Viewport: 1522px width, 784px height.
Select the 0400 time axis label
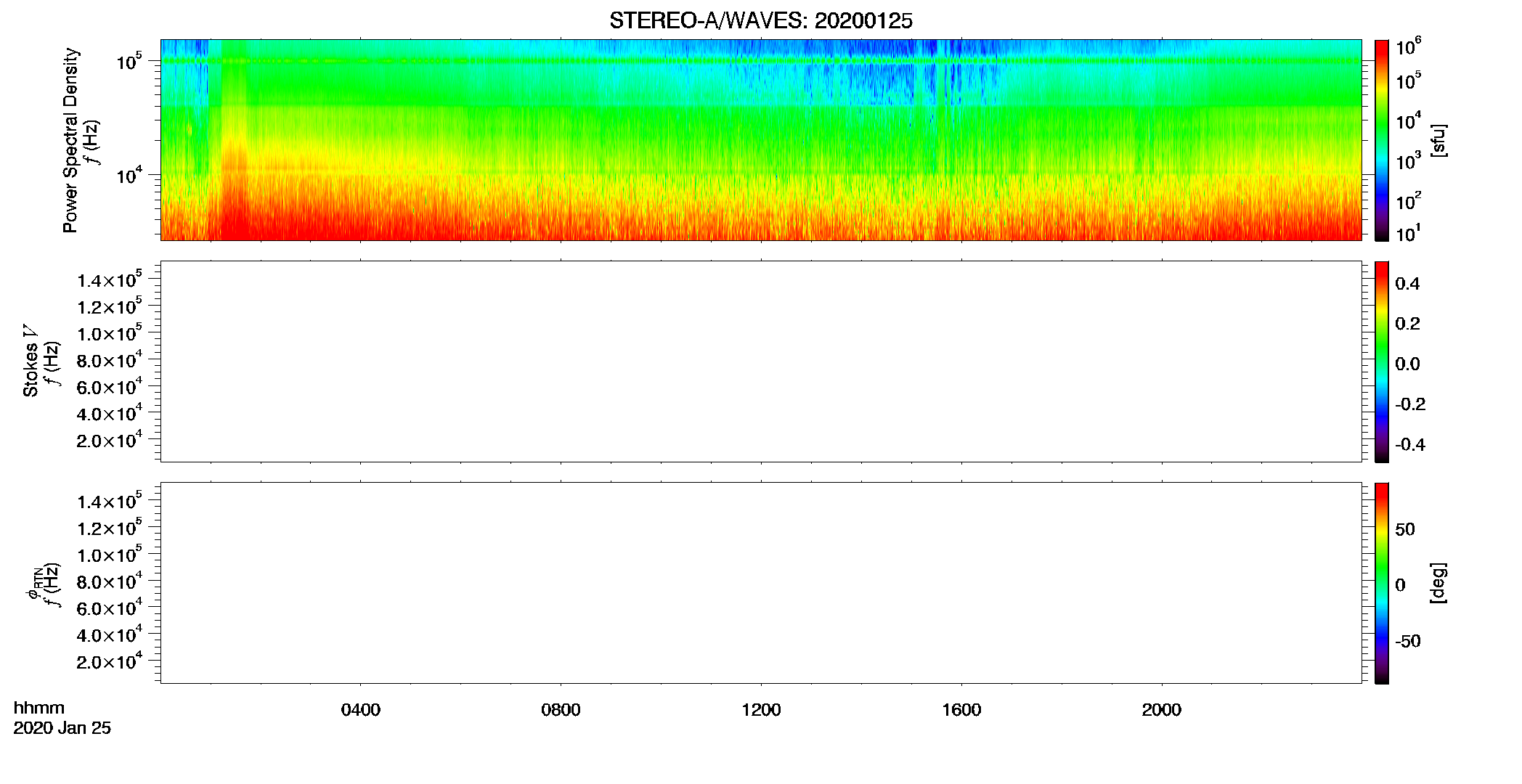tap(361, 710)
